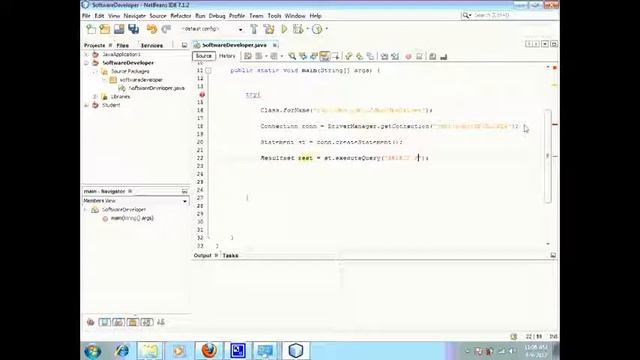
Task: Open the media player taskbar icon
Action: [x=179, y=351]
